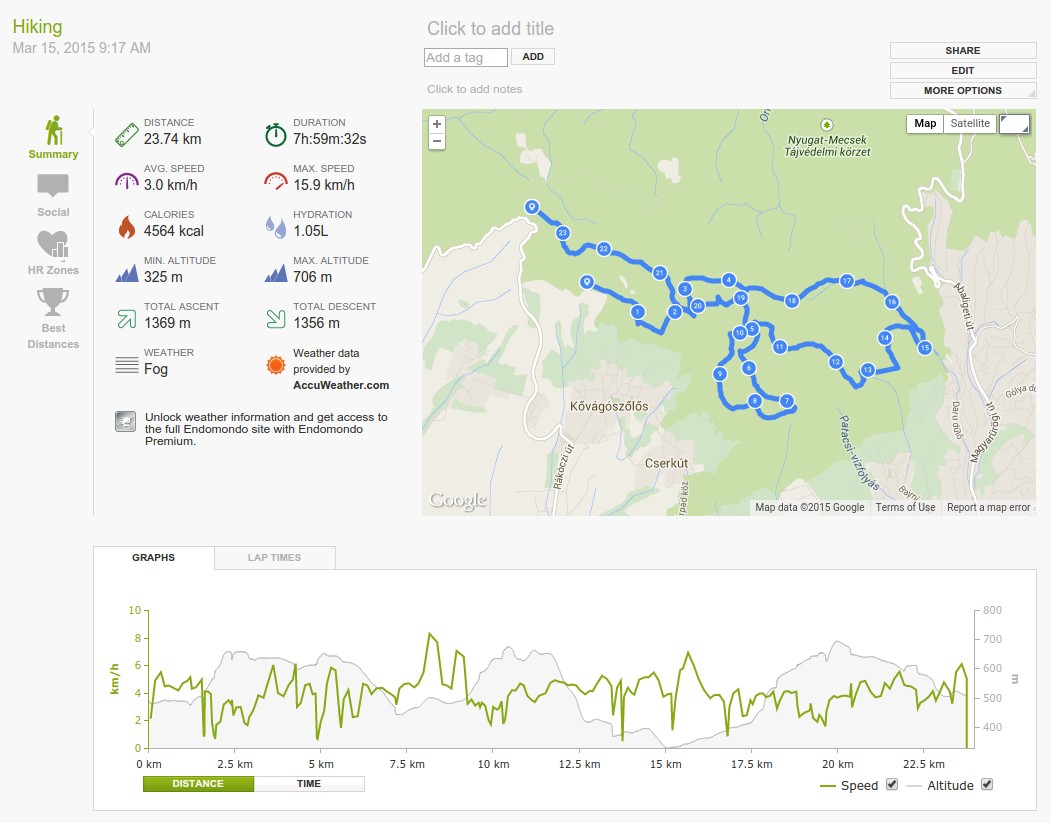Screen dimensions: 1051x823
Task: Click the map start location pin
Action: [x=586, y=282]
